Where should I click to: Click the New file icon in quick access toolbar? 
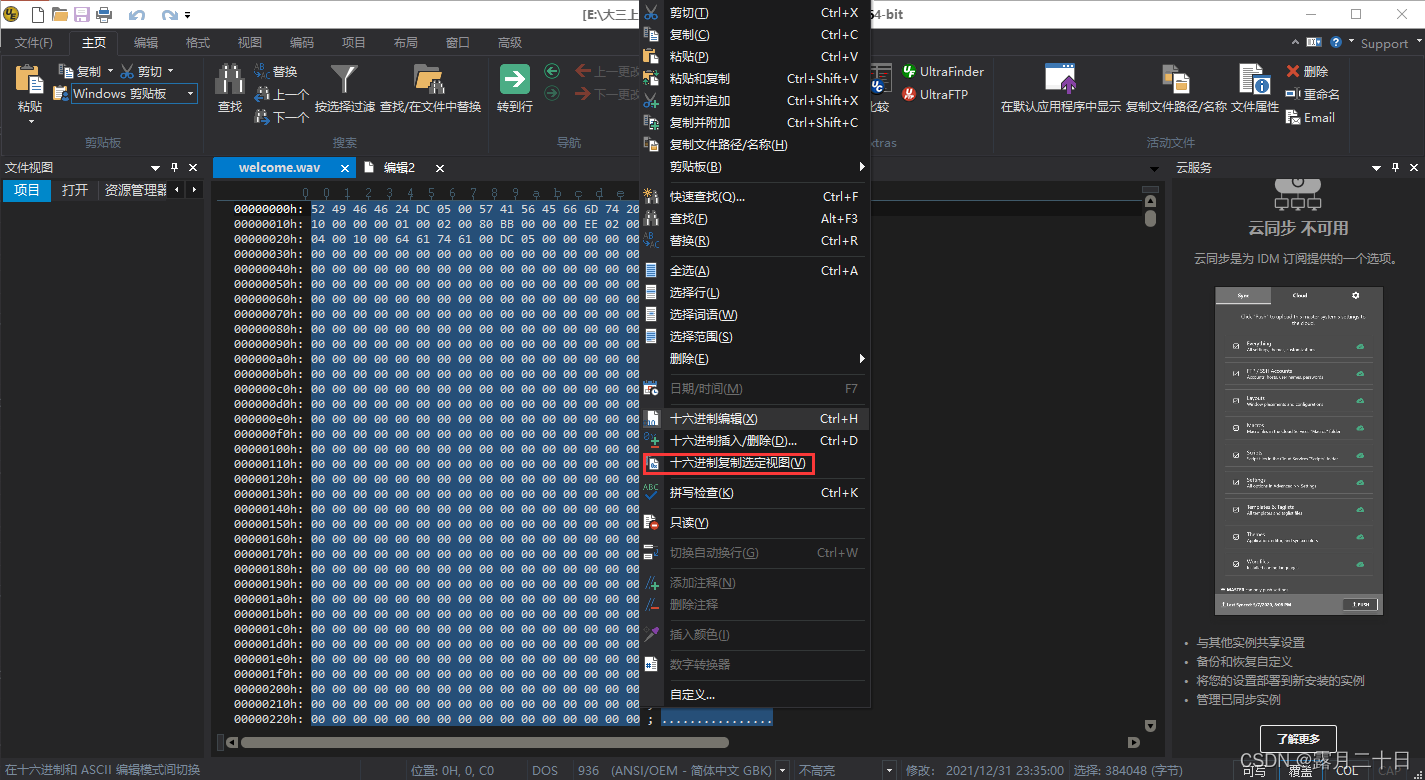click(38, 15)
